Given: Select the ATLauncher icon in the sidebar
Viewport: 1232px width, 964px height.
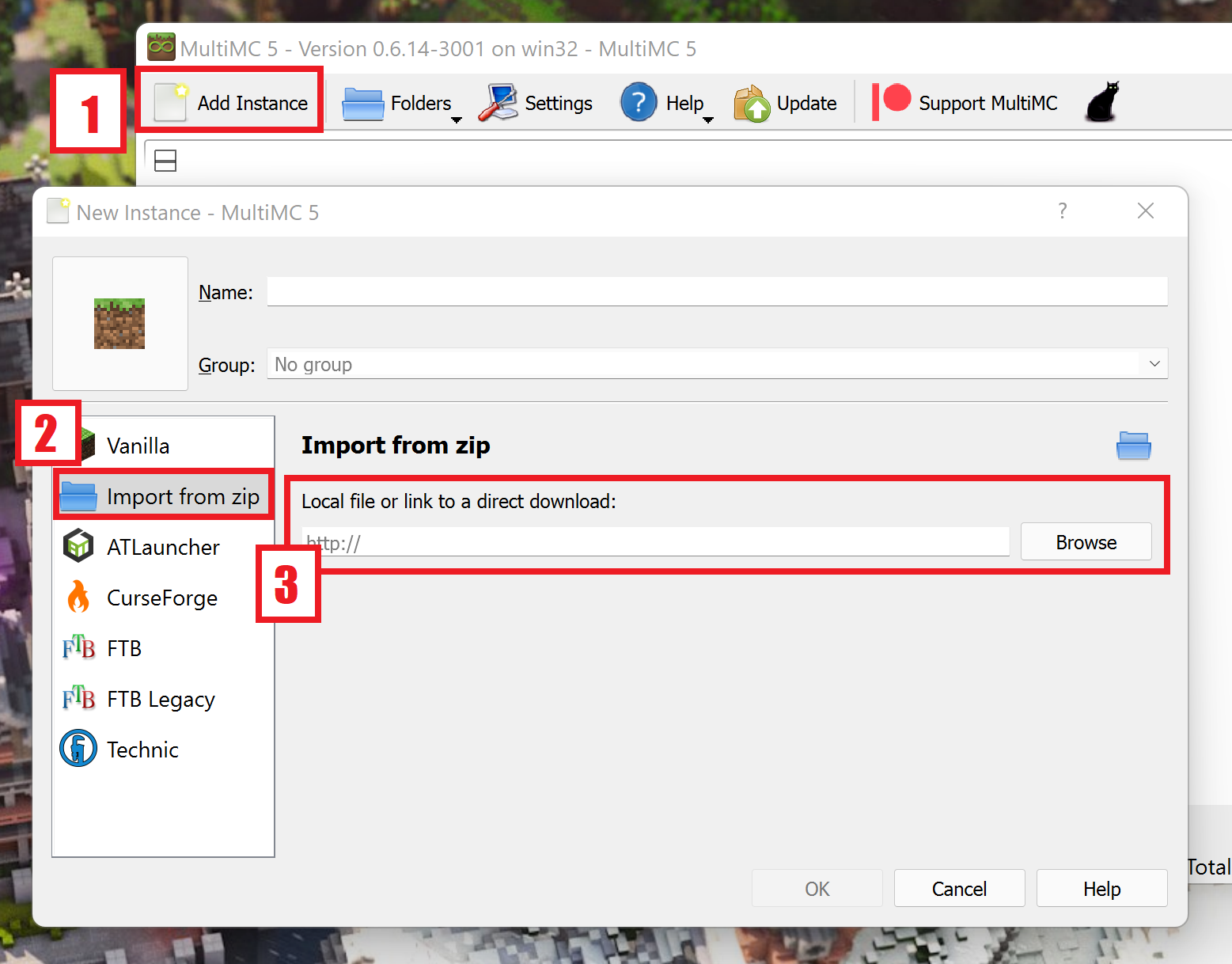Looking at the screenshot, I should point(78,546).
